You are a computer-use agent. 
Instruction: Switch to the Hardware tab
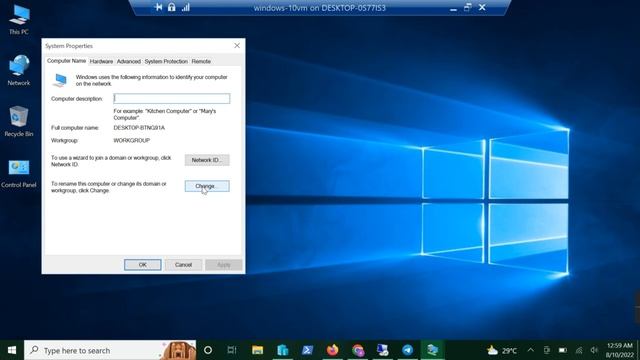tap(101, 61)
